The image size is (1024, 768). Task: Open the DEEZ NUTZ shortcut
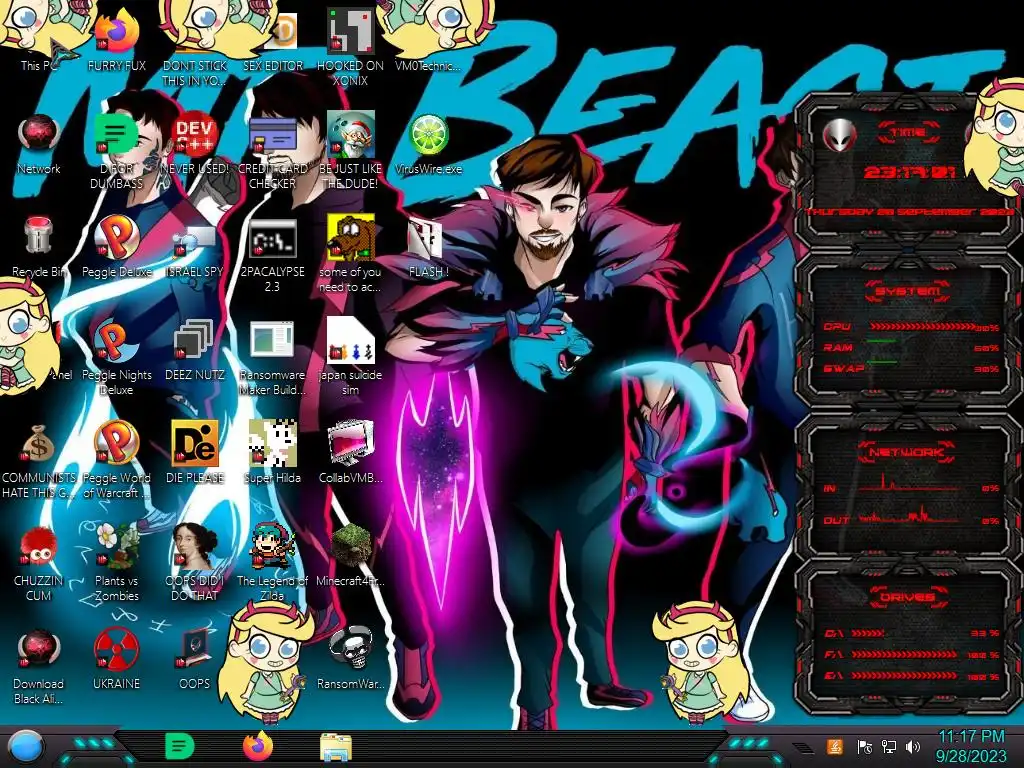[x=195, y=350]
